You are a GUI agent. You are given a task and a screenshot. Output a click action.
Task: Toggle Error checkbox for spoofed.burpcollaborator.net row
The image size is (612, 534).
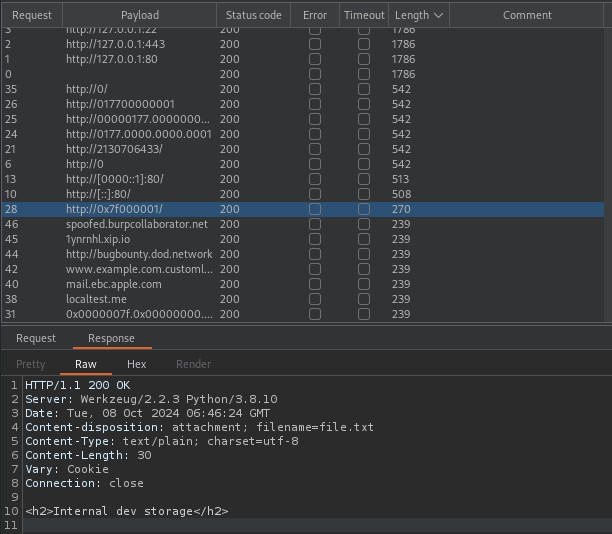point(315,224)
